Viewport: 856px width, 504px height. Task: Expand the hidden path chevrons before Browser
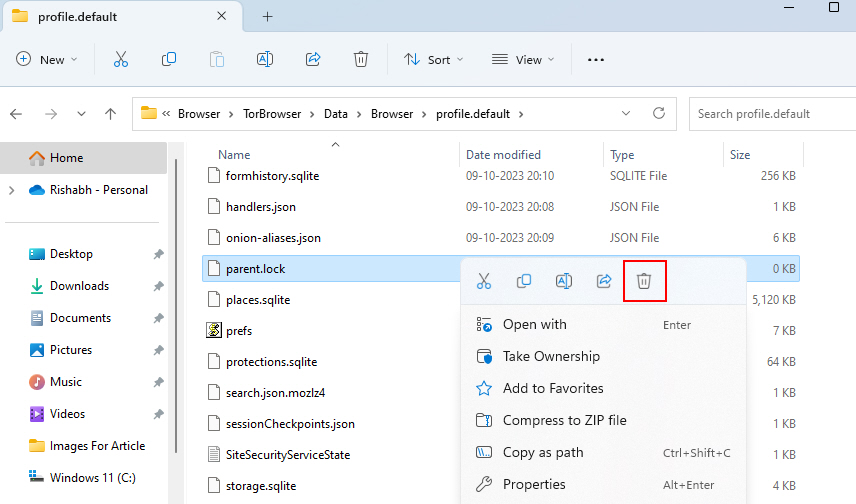166,114
